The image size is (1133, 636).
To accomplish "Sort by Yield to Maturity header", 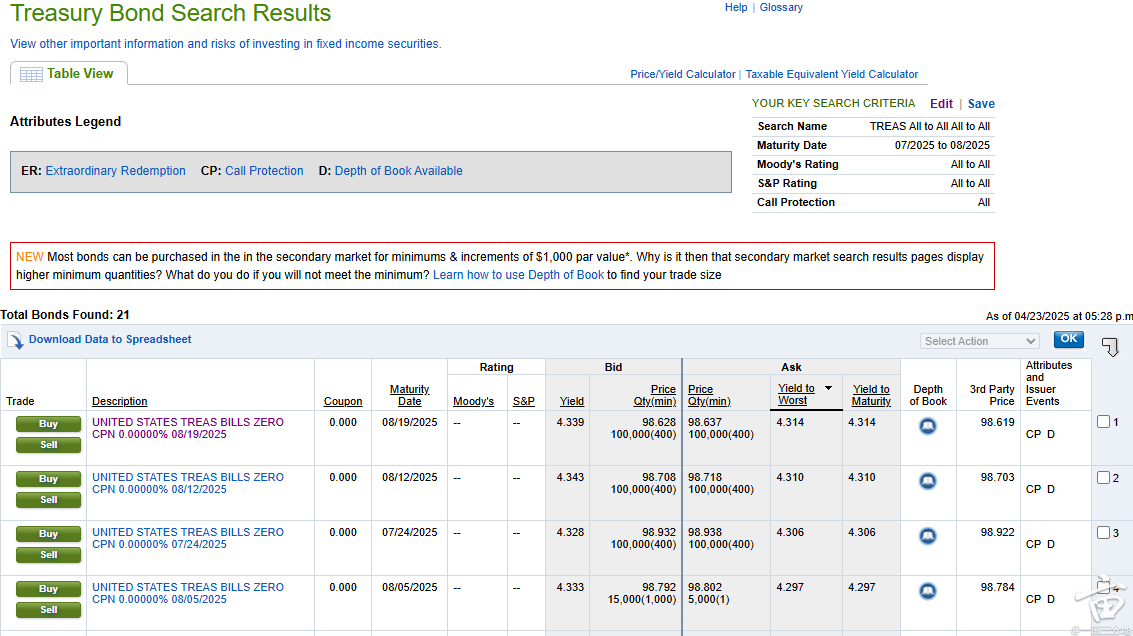I will (871, 395).
